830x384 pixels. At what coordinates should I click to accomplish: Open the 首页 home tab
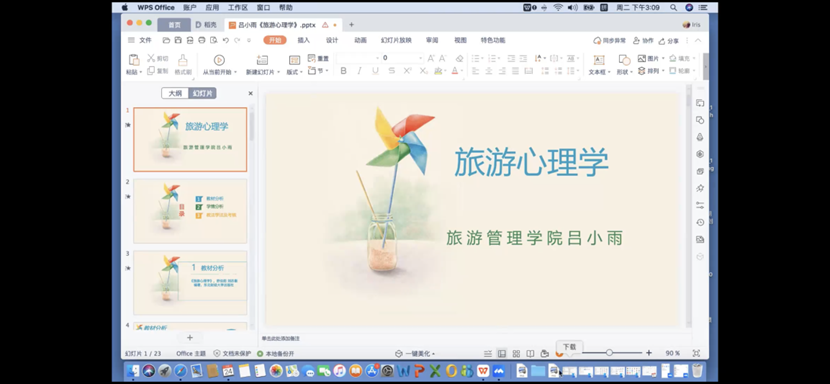(x=174, y=25)
